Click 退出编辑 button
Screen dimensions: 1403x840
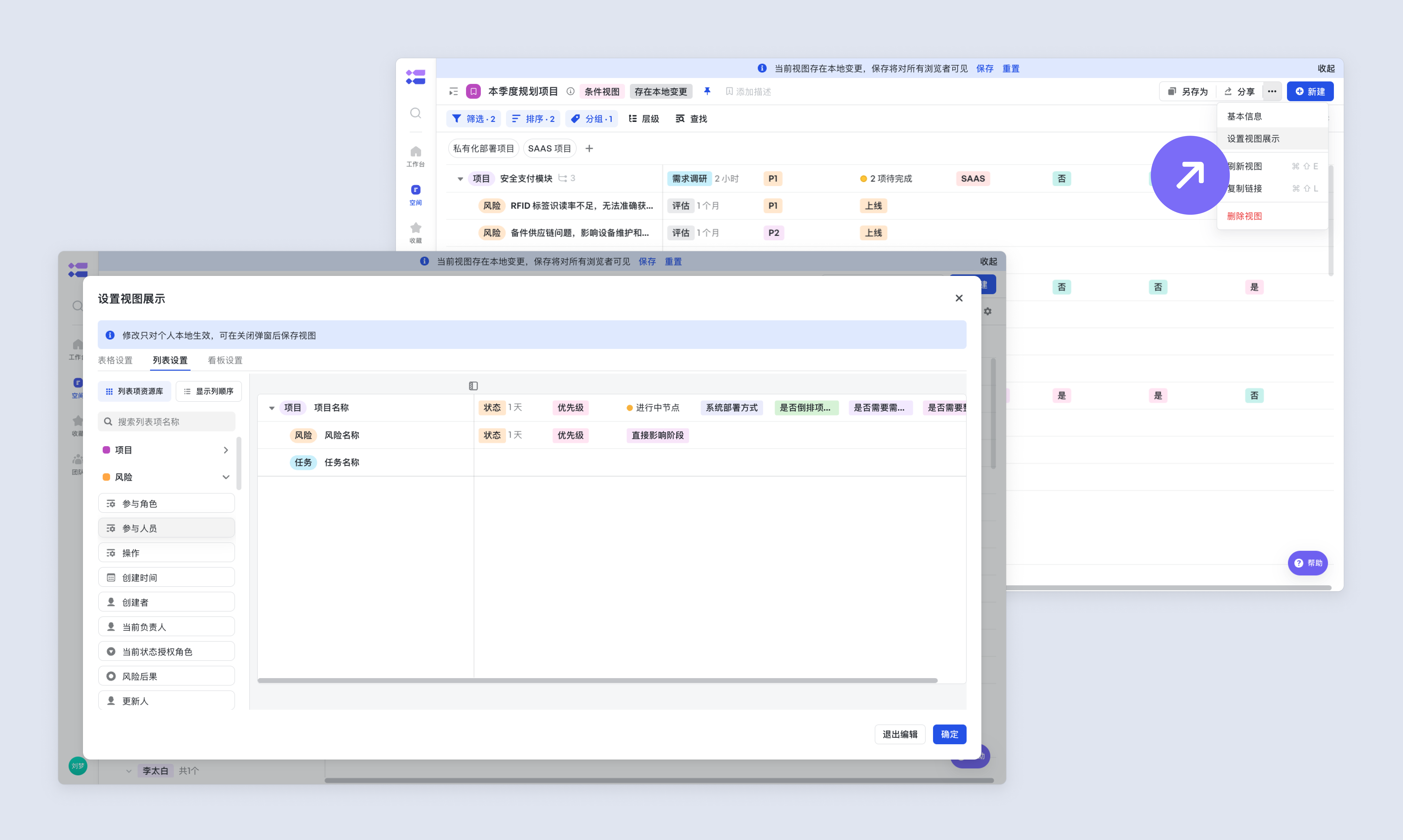point(900,734)
